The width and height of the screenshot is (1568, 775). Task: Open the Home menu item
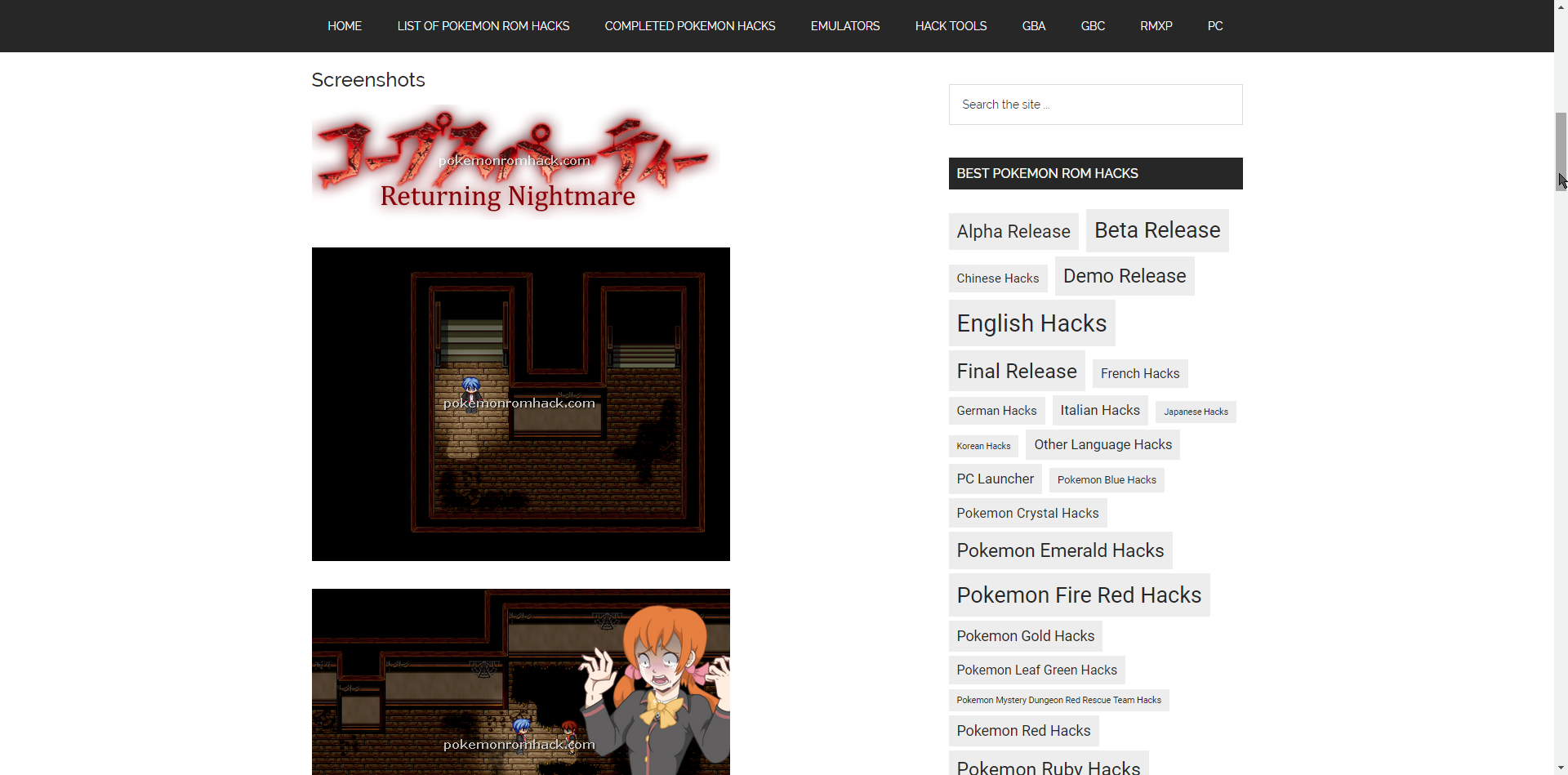coord(344,26)
